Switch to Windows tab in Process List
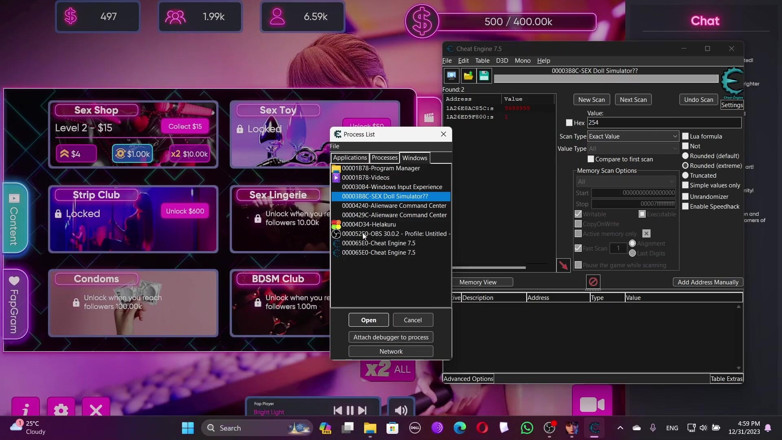This screenshot has width=782, height=440. [x=414, y=158]
